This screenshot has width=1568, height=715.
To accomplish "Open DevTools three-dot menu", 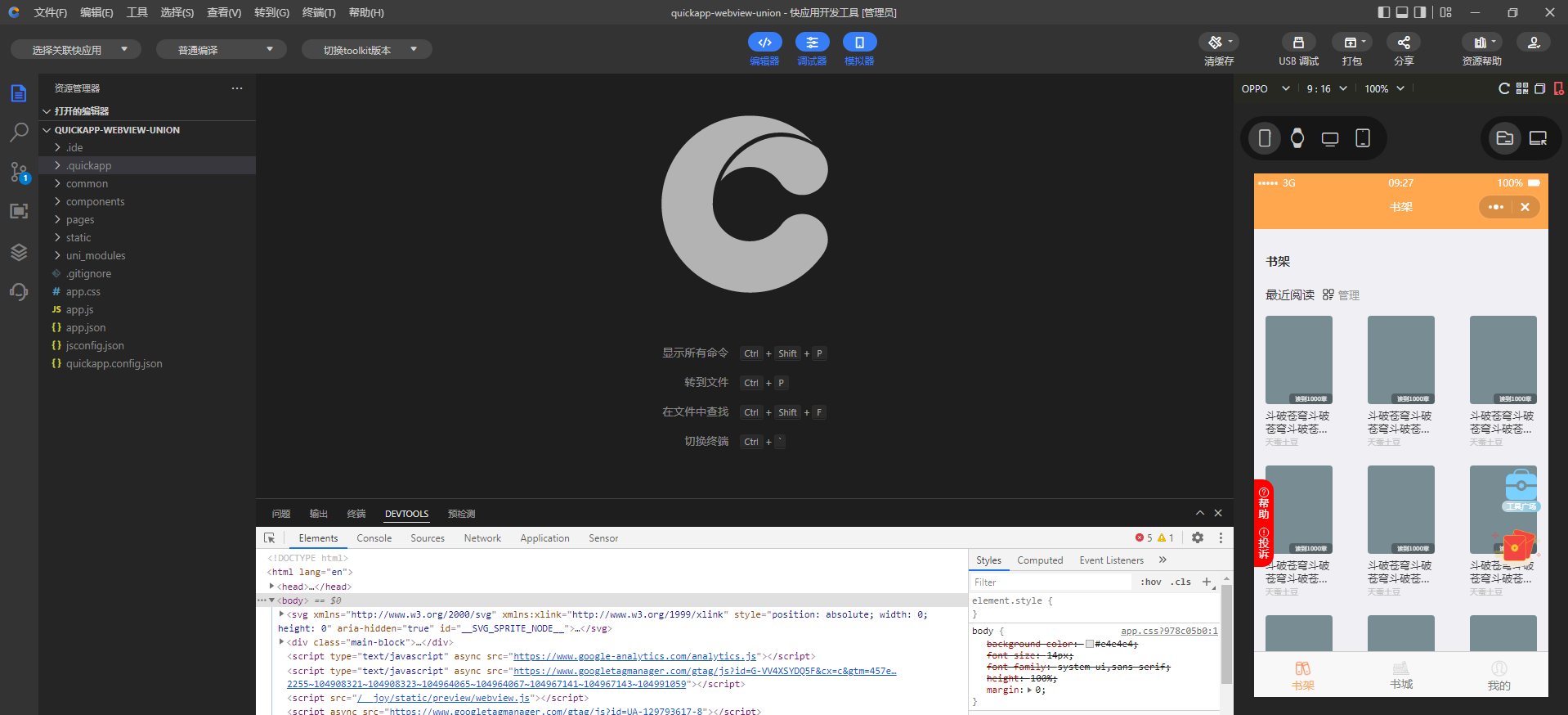I will [x=1221, y=537].
